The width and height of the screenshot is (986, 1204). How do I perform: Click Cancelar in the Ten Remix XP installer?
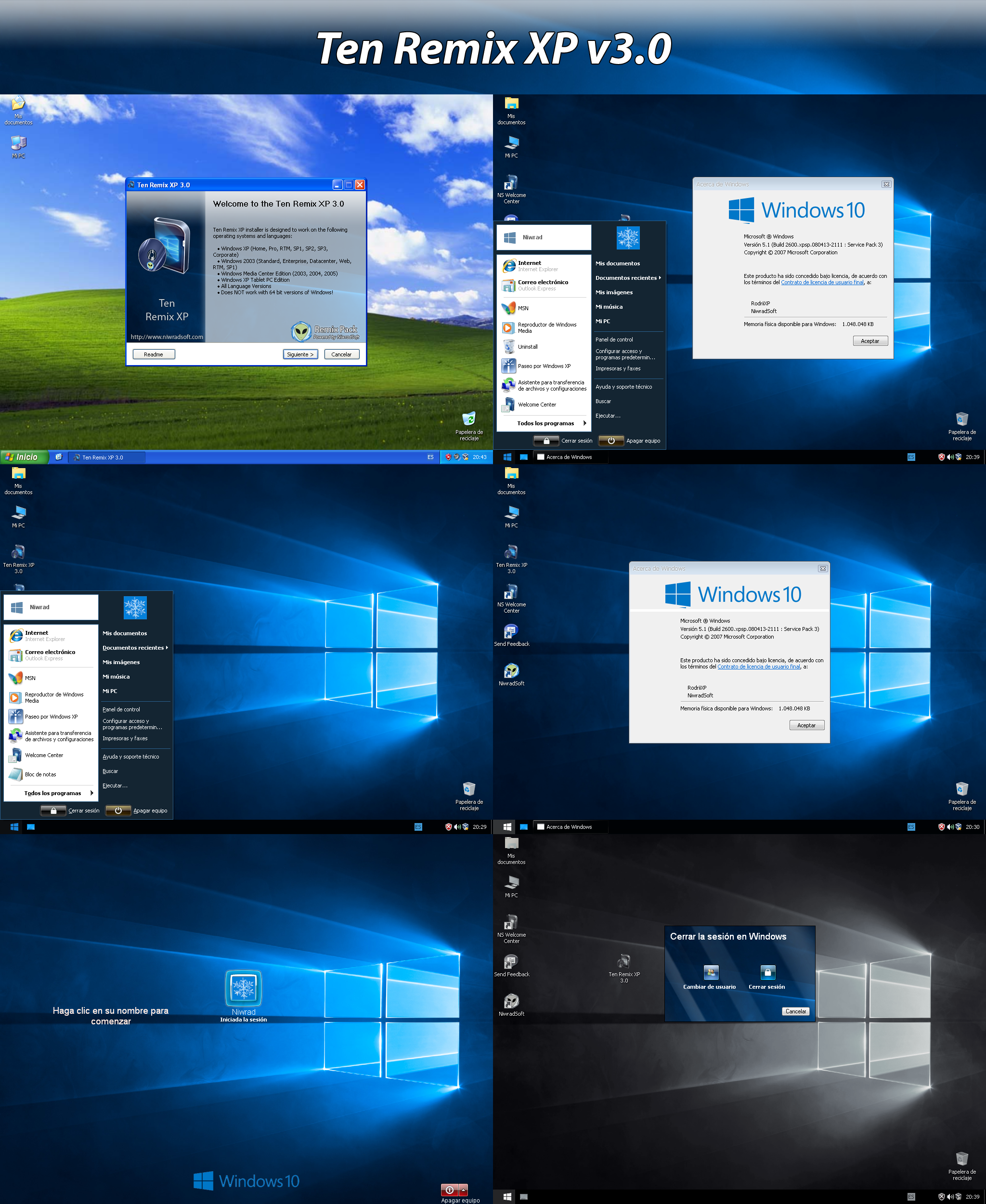click(341, 354)
